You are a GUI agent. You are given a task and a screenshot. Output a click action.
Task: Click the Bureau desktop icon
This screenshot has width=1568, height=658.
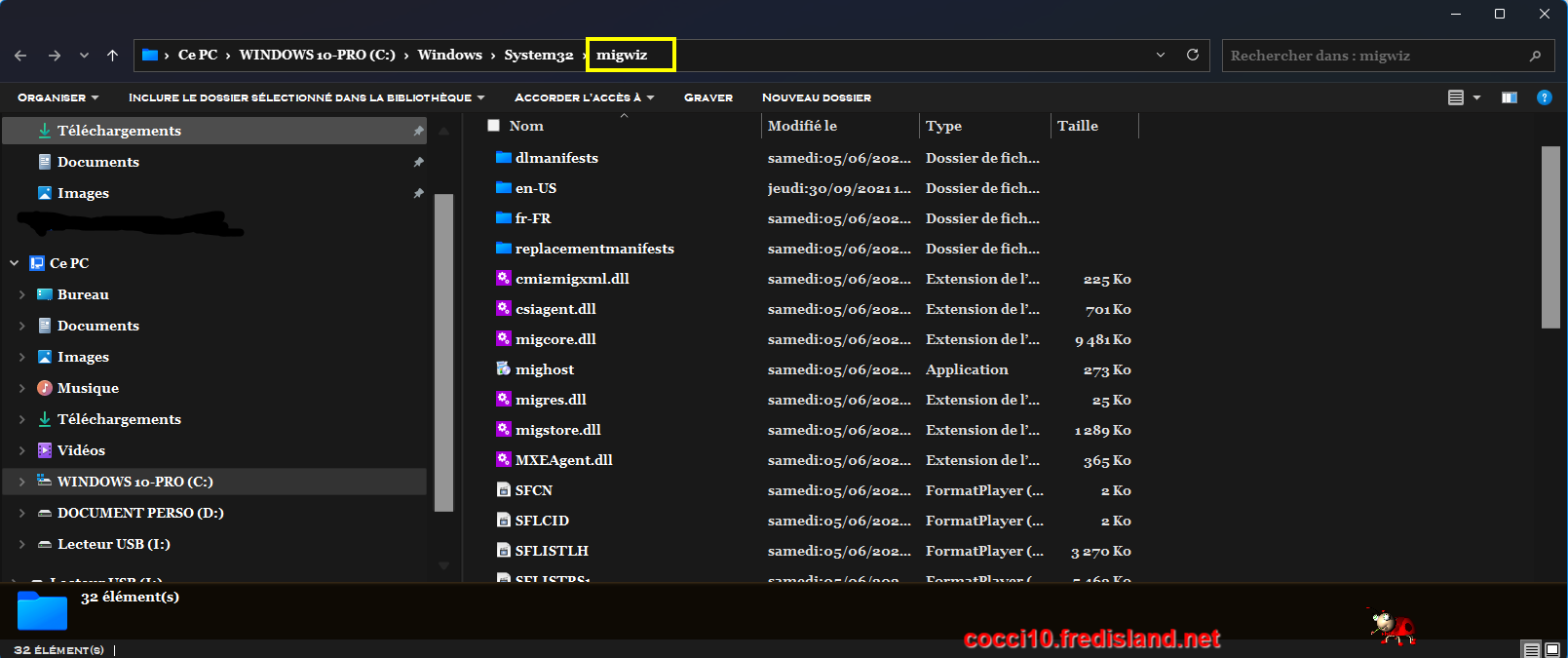44,294
